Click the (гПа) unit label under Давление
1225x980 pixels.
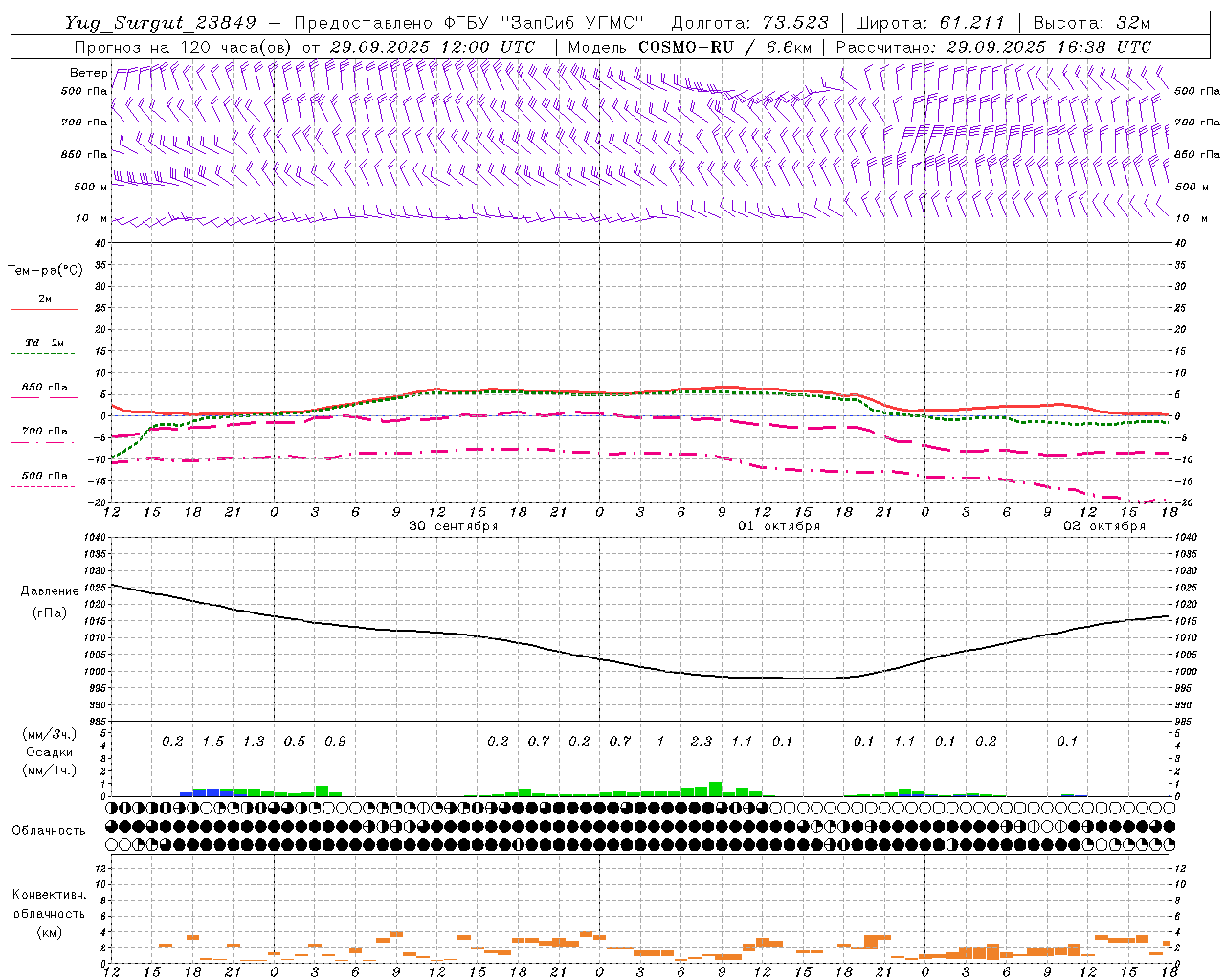50,613
